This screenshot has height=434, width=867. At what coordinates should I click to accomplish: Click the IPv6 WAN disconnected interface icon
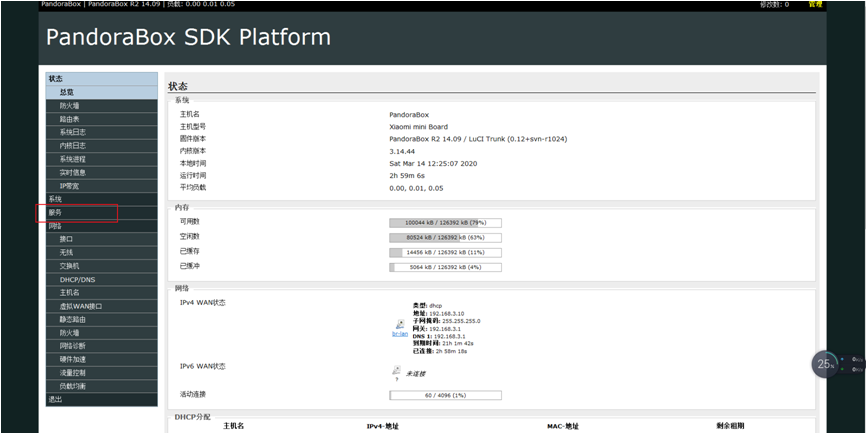[396, 370]
